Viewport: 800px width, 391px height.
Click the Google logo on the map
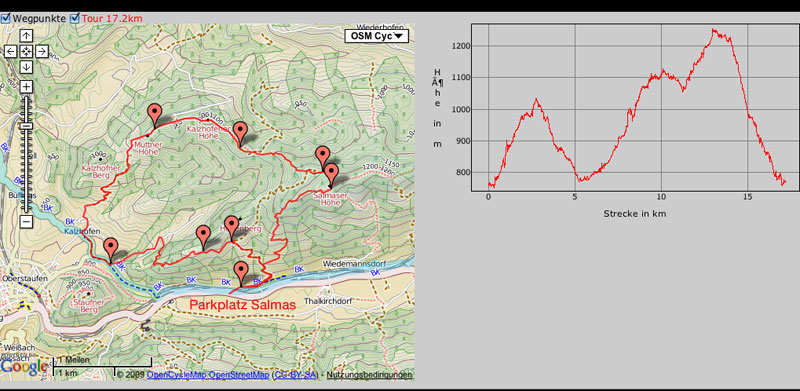coord(23,366)
